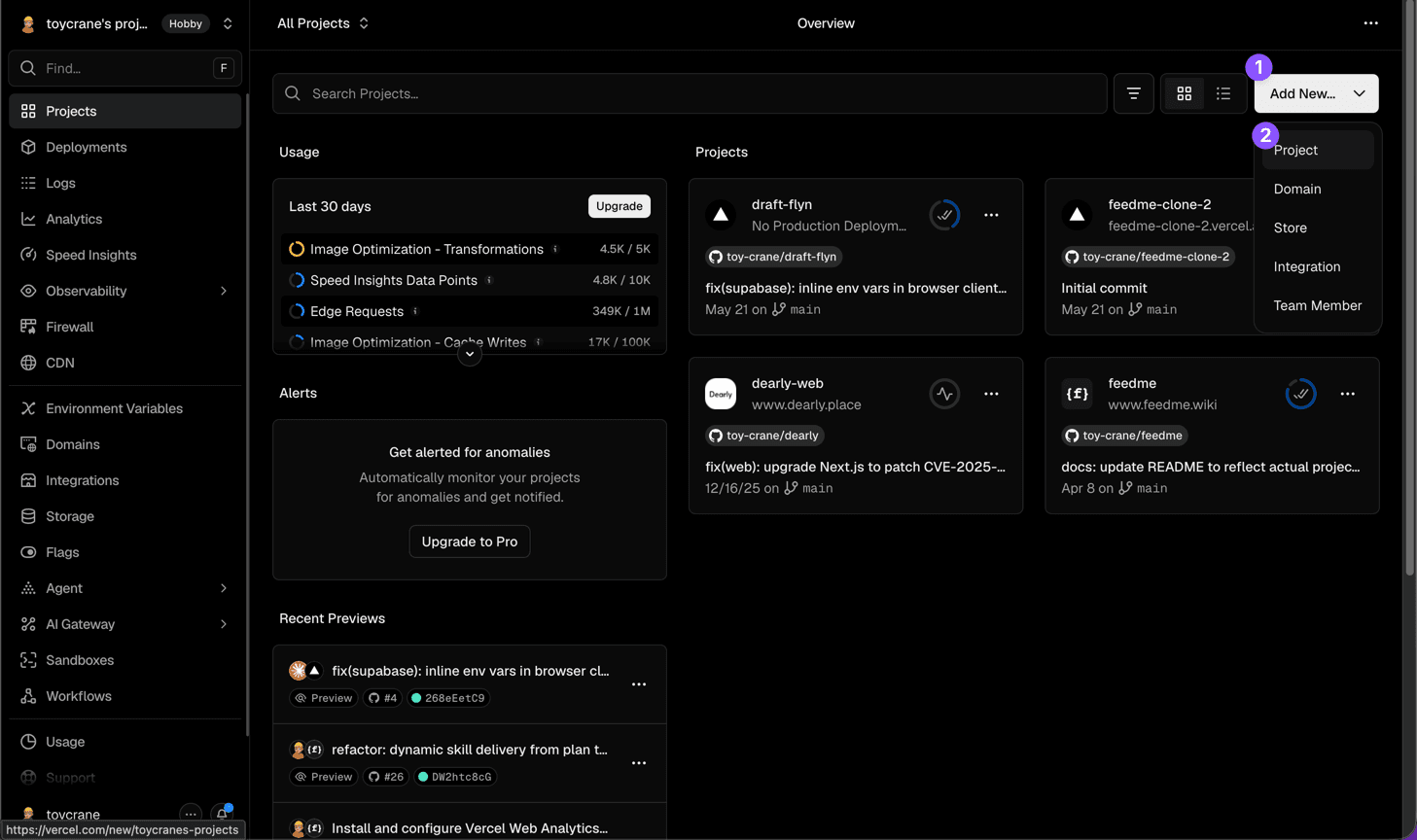Open the draft-flyn card three-dot menu
The image size is (1417, 840).
(991, 215)
